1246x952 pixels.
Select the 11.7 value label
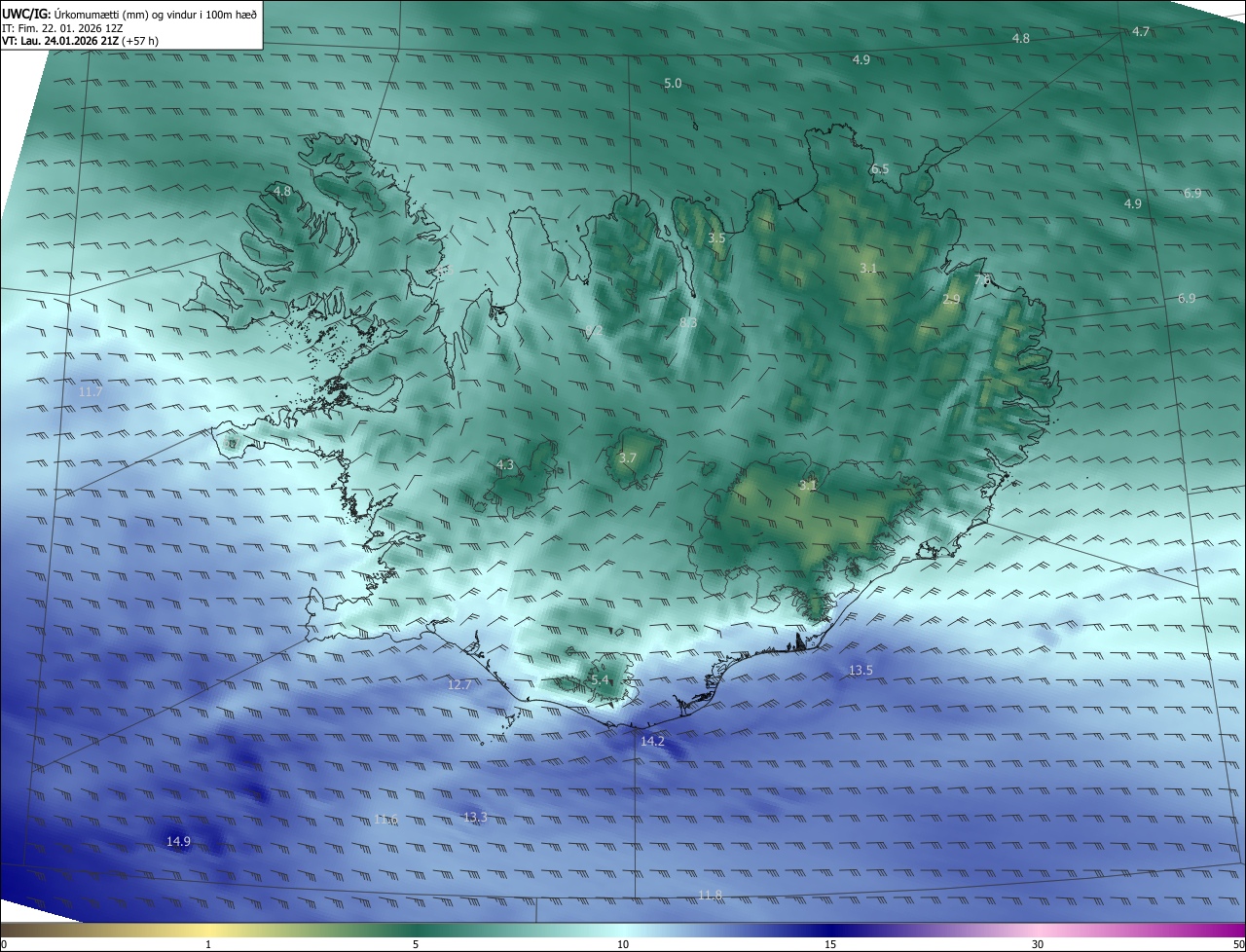pos(91,391)
